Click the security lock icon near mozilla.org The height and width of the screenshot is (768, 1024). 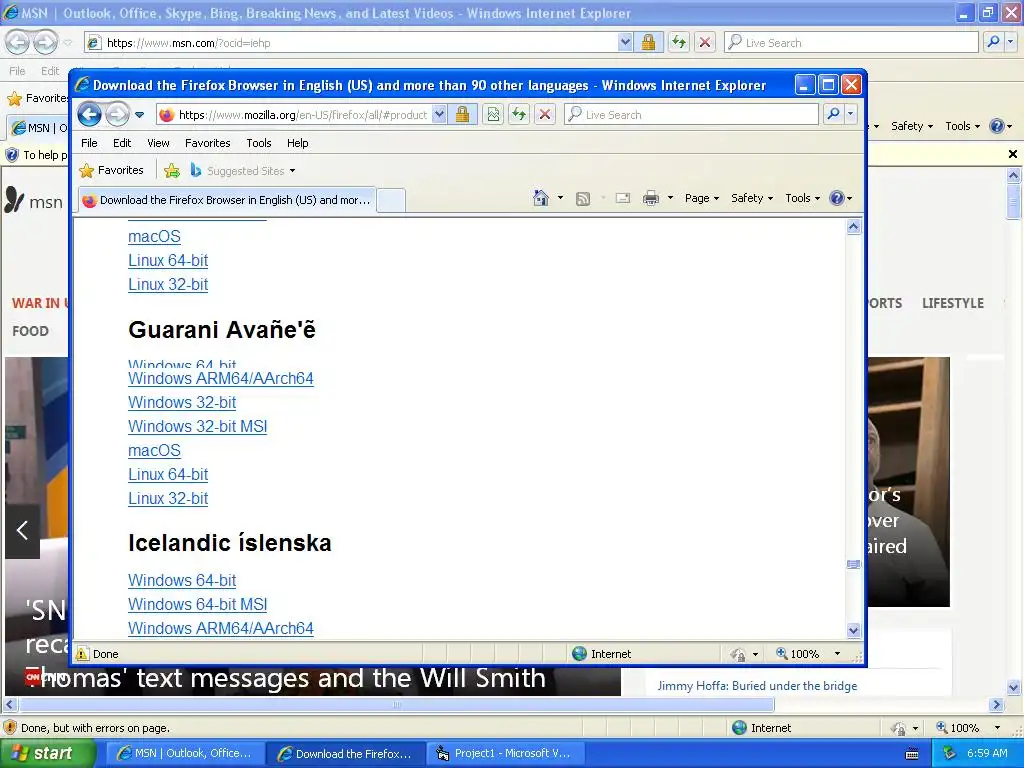(462, 115)
